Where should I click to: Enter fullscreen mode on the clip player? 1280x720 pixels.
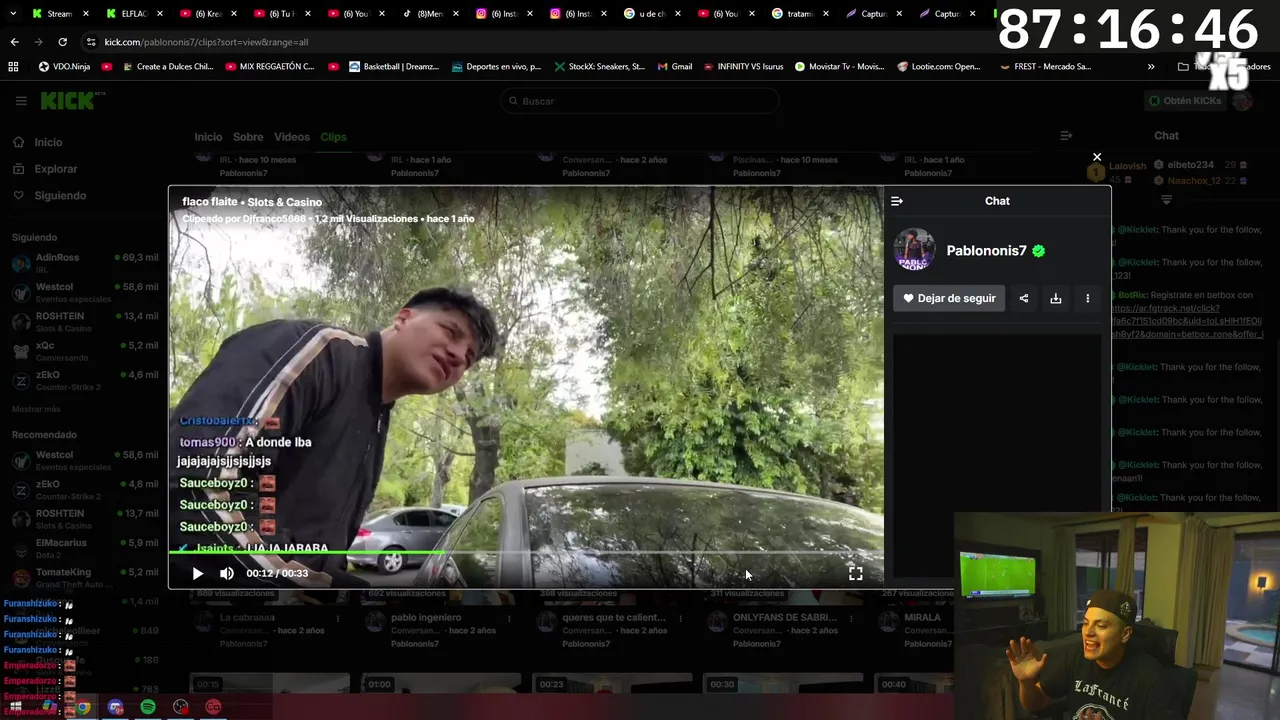(855, 573)
